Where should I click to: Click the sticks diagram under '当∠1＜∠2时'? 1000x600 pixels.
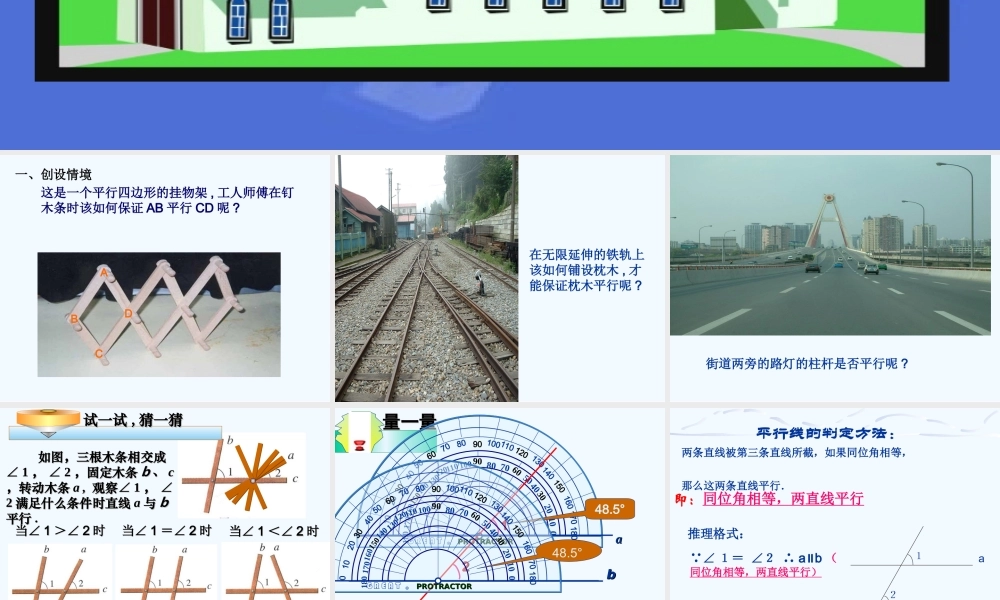pyautogui.click(x=275, y=571)
